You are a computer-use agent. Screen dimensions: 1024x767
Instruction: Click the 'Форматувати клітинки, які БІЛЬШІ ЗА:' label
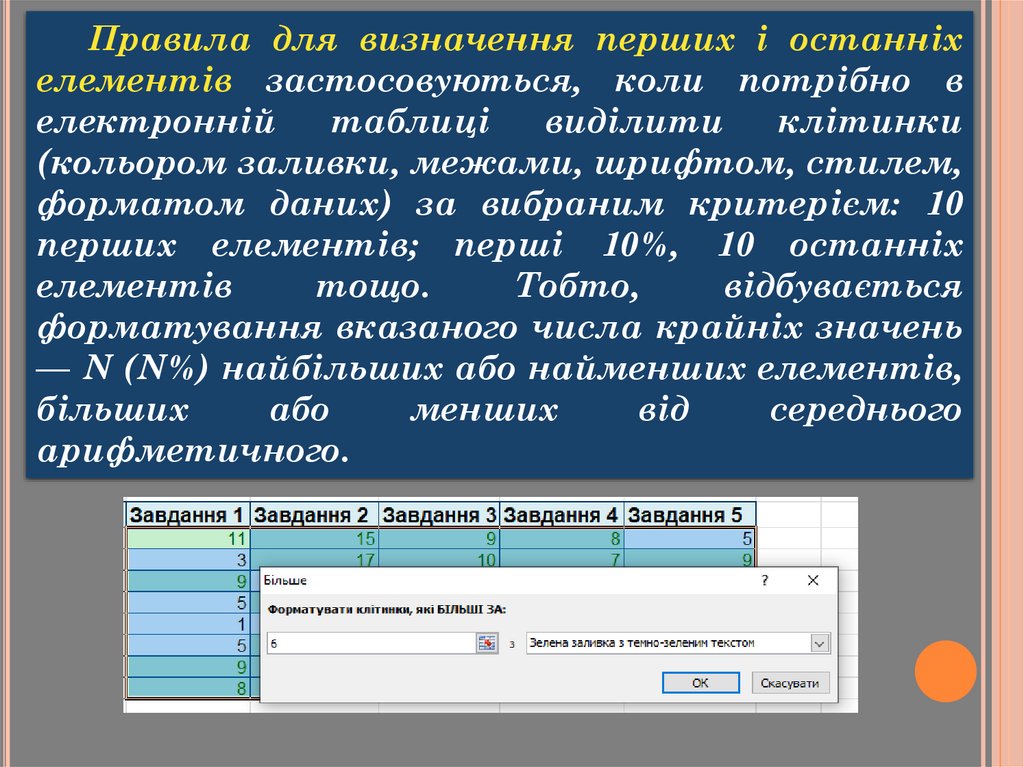387,610
